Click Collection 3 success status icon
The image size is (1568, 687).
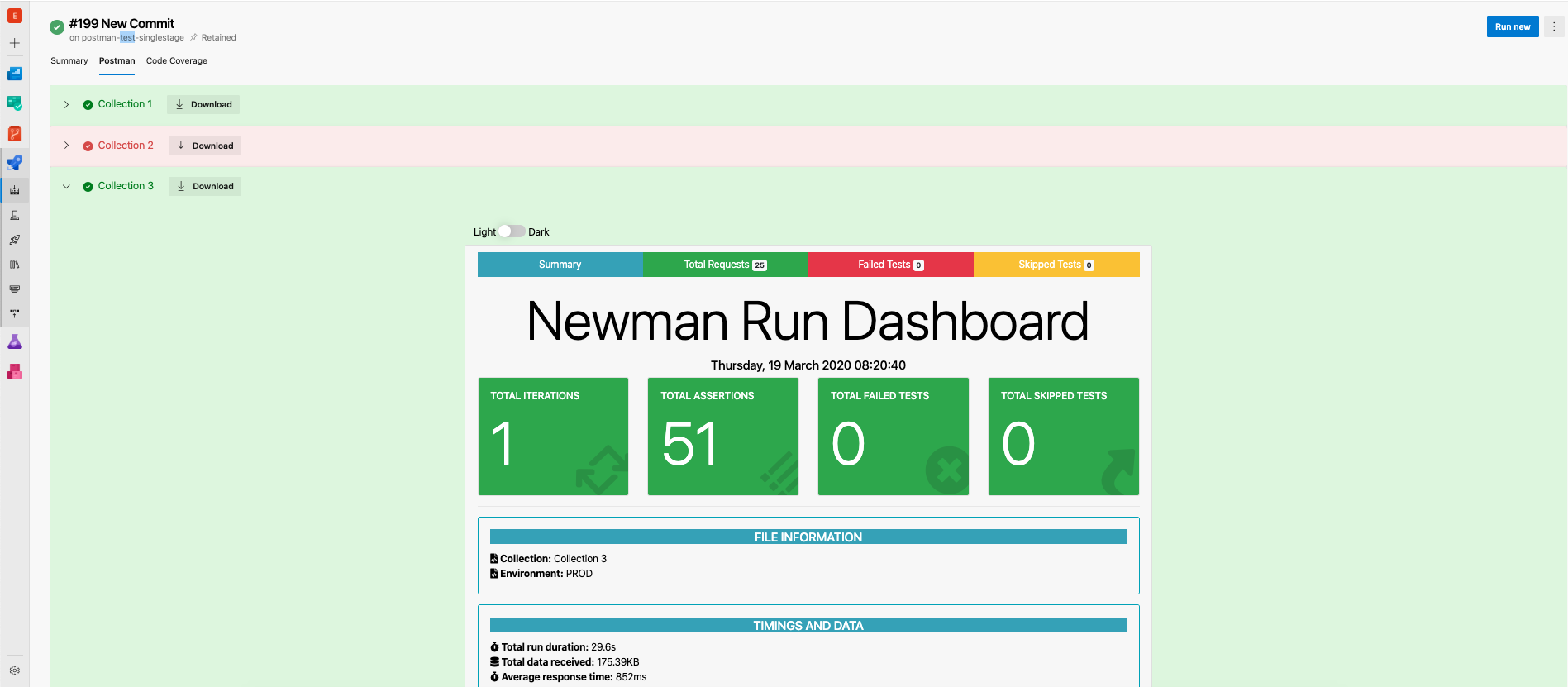(x=88, y=187)
